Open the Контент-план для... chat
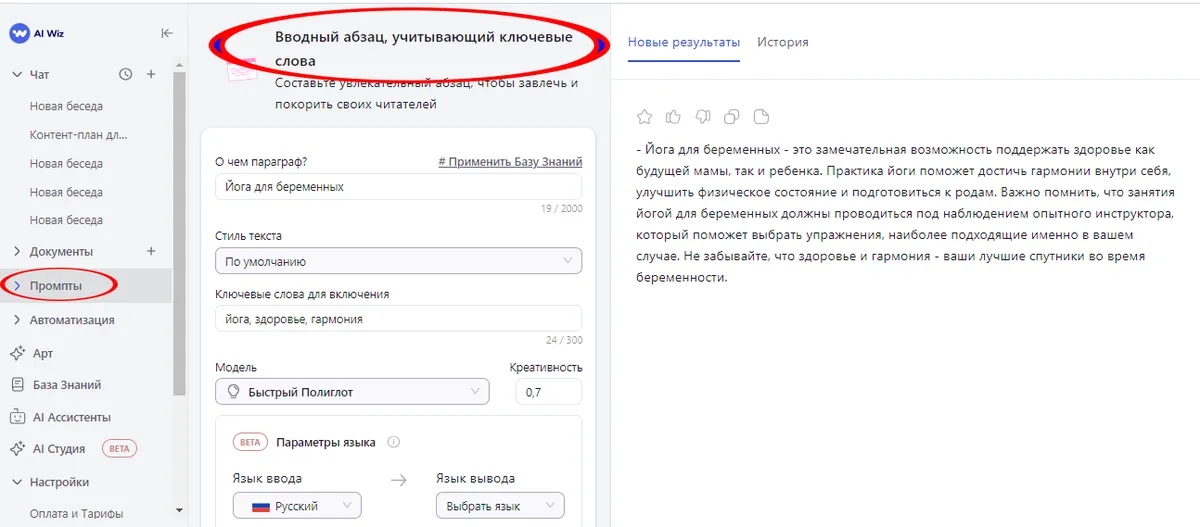 coord(79,135)
